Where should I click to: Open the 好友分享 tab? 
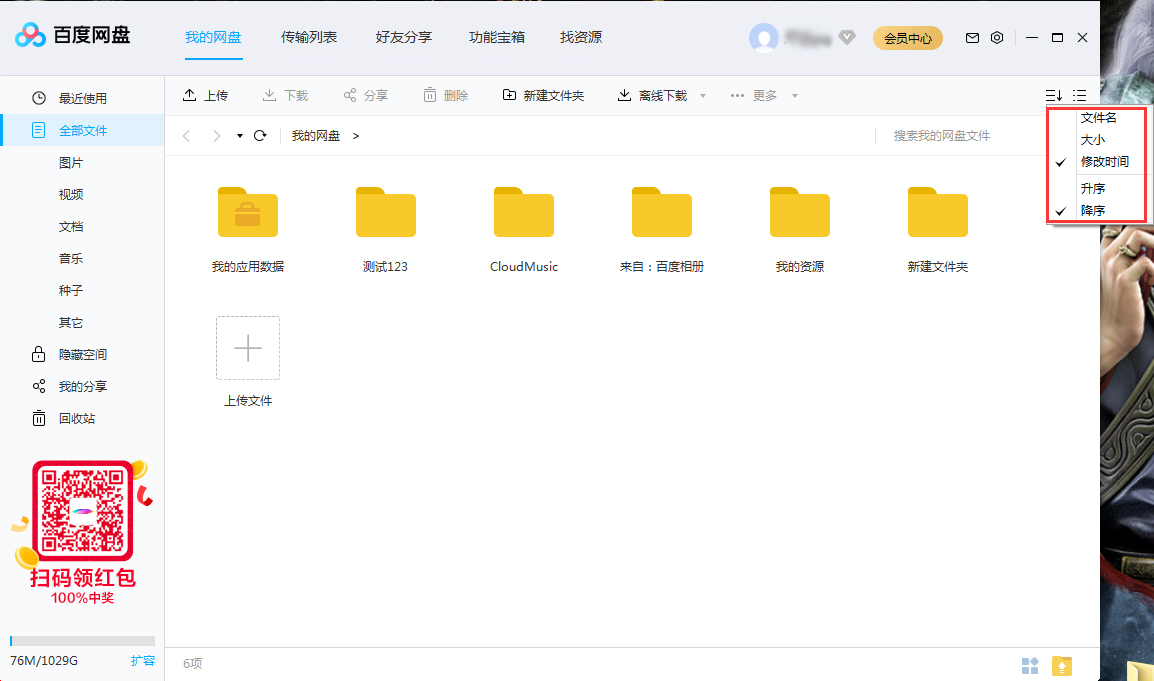[x=403, y=38]
